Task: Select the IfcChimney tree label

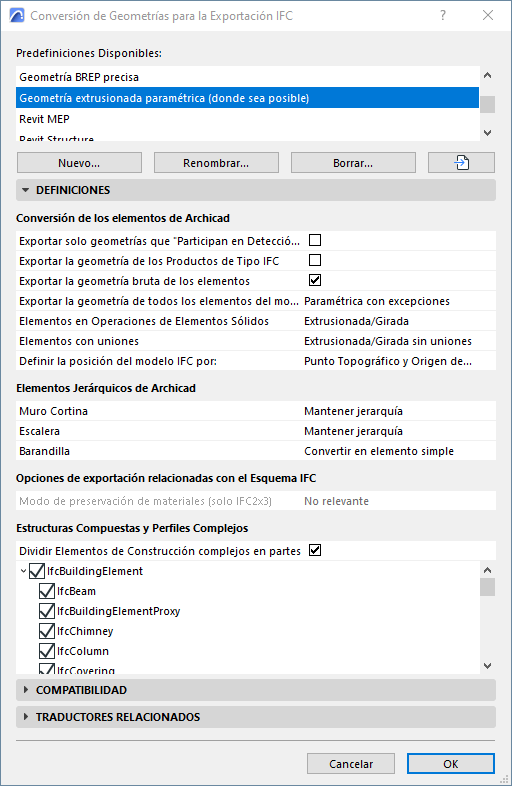Action: [85, 632]
